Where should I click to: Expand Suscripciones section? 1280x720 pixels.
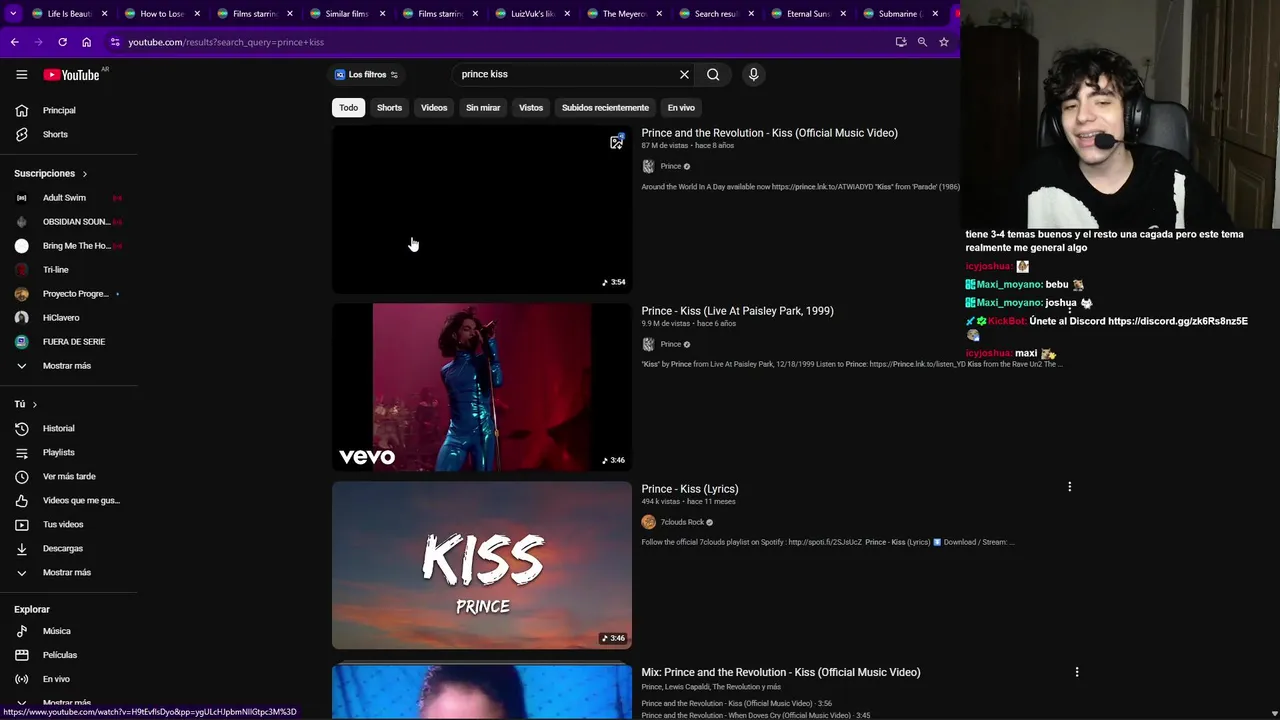pyautogui.click(x=50, y=173)
